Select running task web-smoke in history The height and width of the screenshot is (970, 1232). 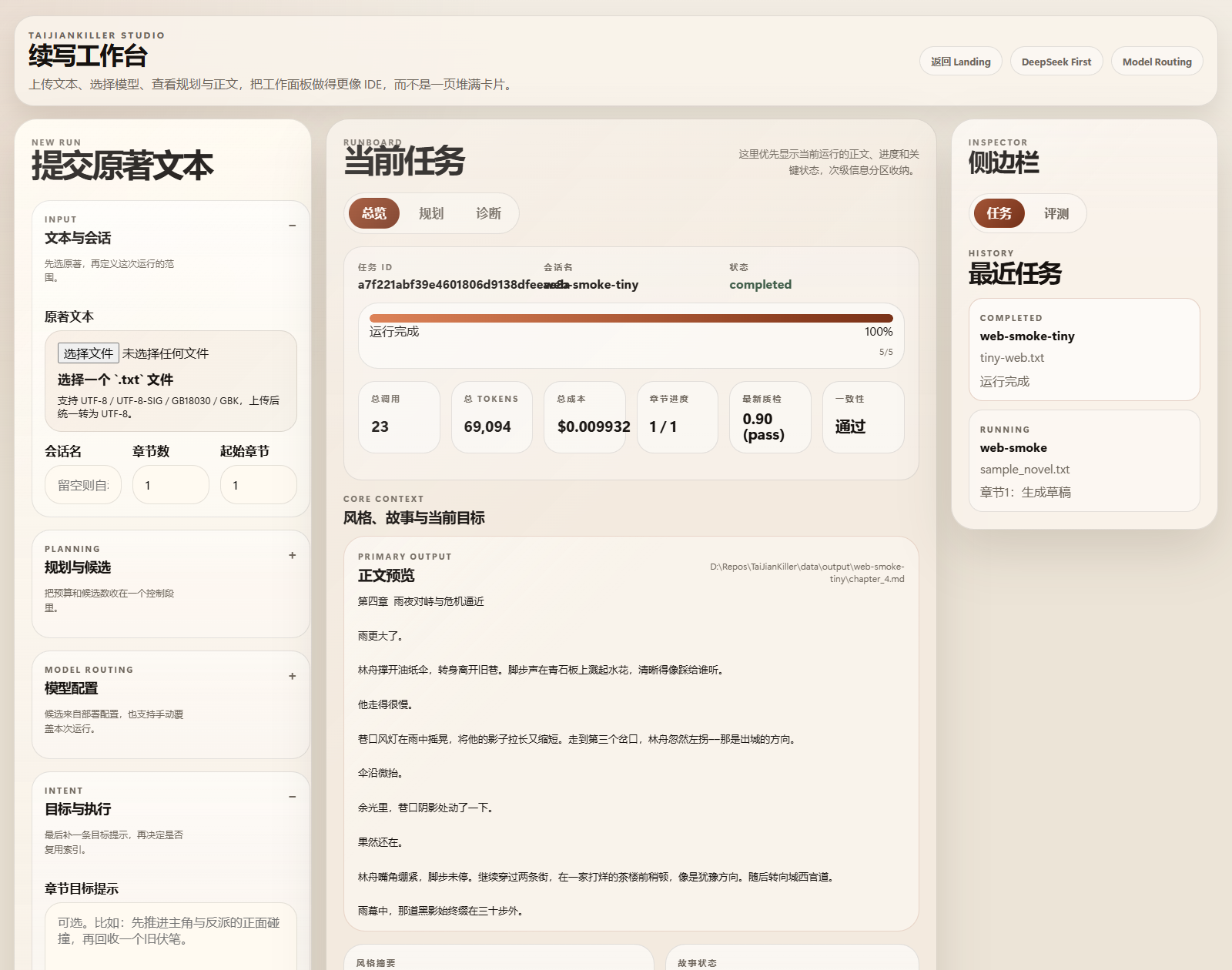point(1084,460)
